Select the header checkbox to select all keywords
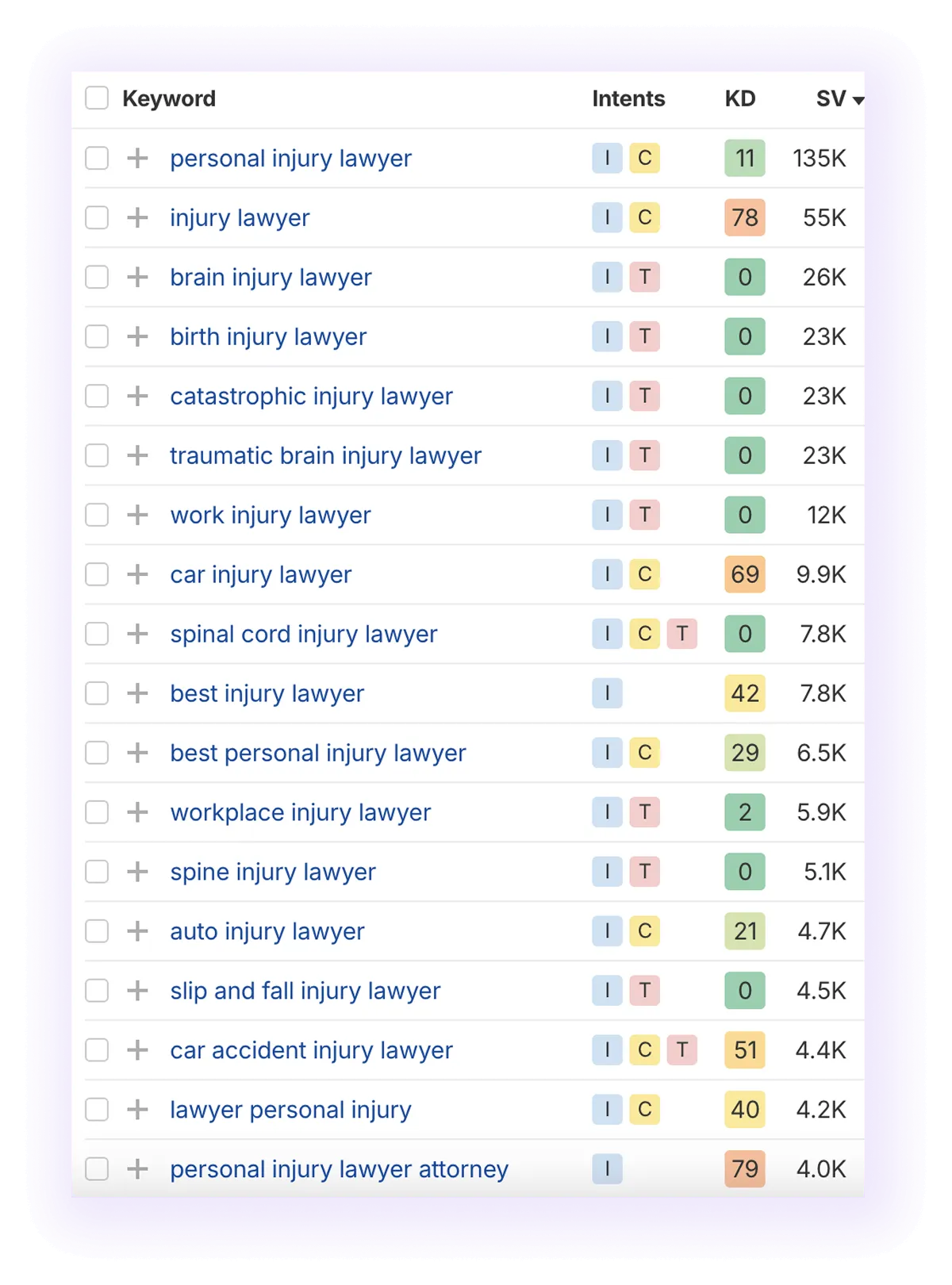Screen dimensions: 952x1285 pyautogui.click(x=97, y=98)
